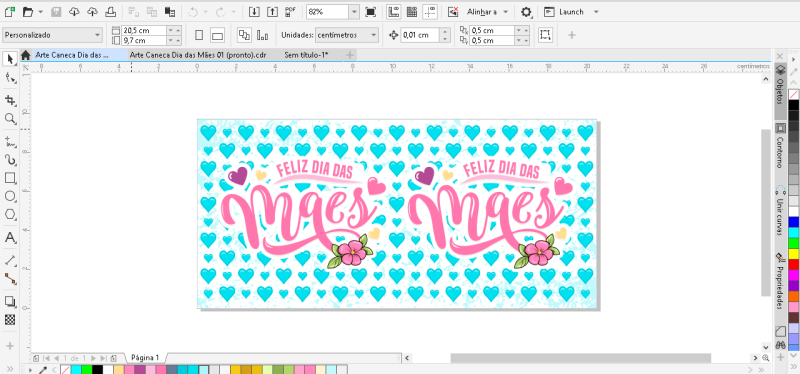The width and height of the screenshot is (800, 374).
Task: Select the Rectangle tool
Action: 10,178
